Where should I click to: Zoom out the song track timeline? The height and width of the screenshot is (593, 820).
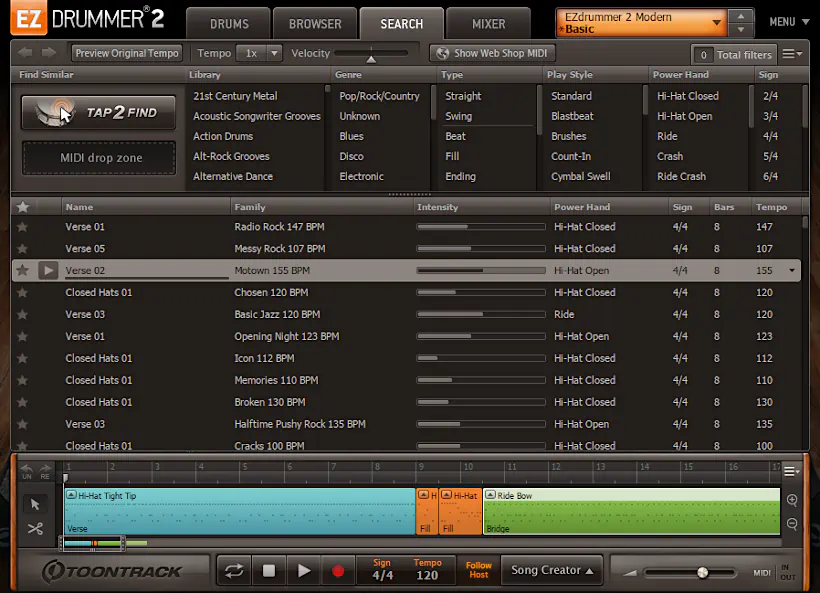click(792, 524)
